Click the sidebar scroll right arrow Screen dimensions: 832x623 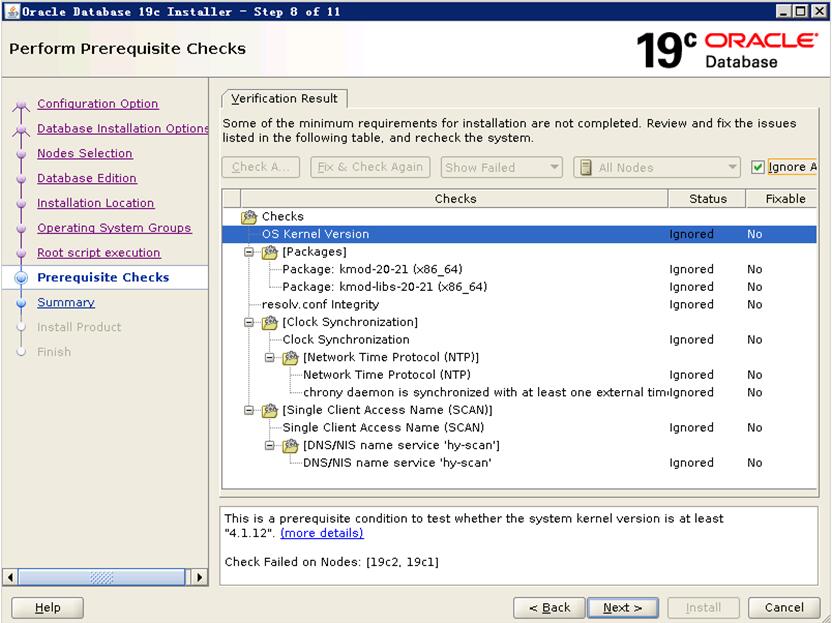click(x=199, y=577)
